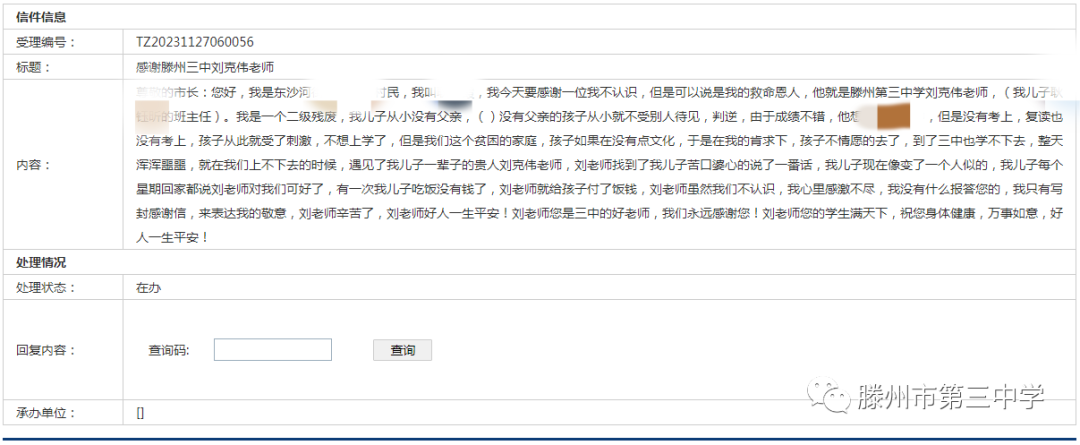Click the 处理状态 label
Screen dimensions: 1080x445
point(45,288)
